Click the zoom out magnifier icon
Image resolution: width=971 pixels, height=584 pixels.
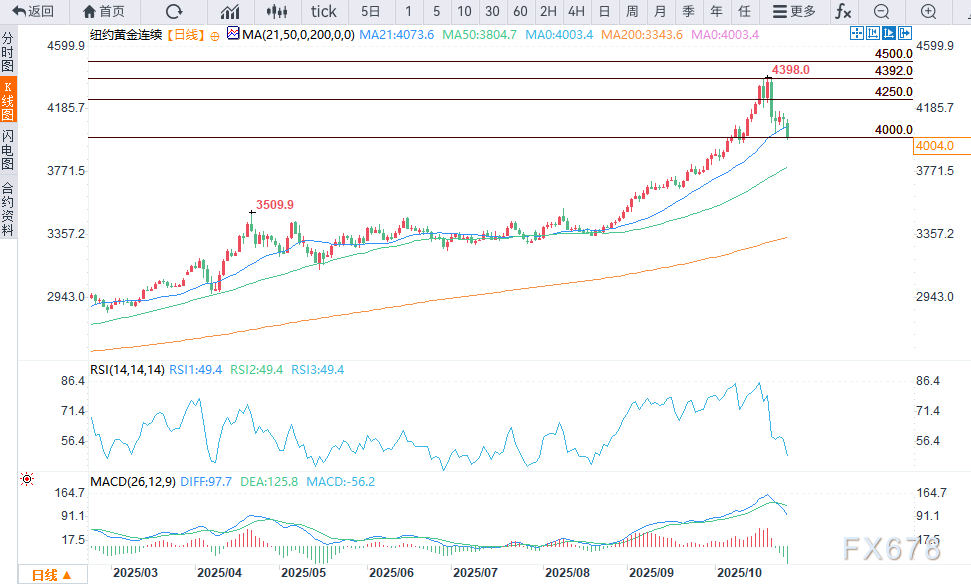(x=881, y=12)
